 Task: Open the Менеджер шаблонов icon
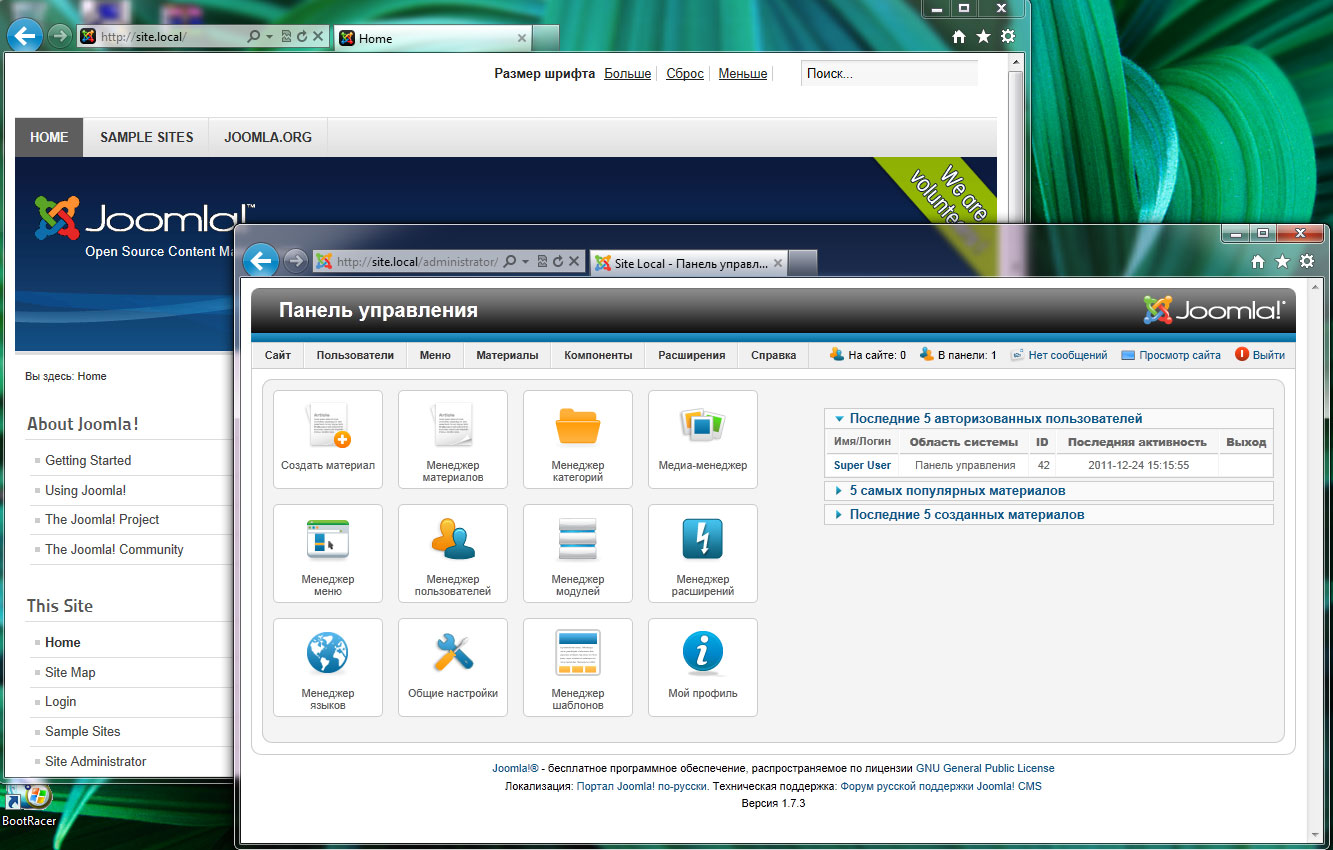(578, 667)
